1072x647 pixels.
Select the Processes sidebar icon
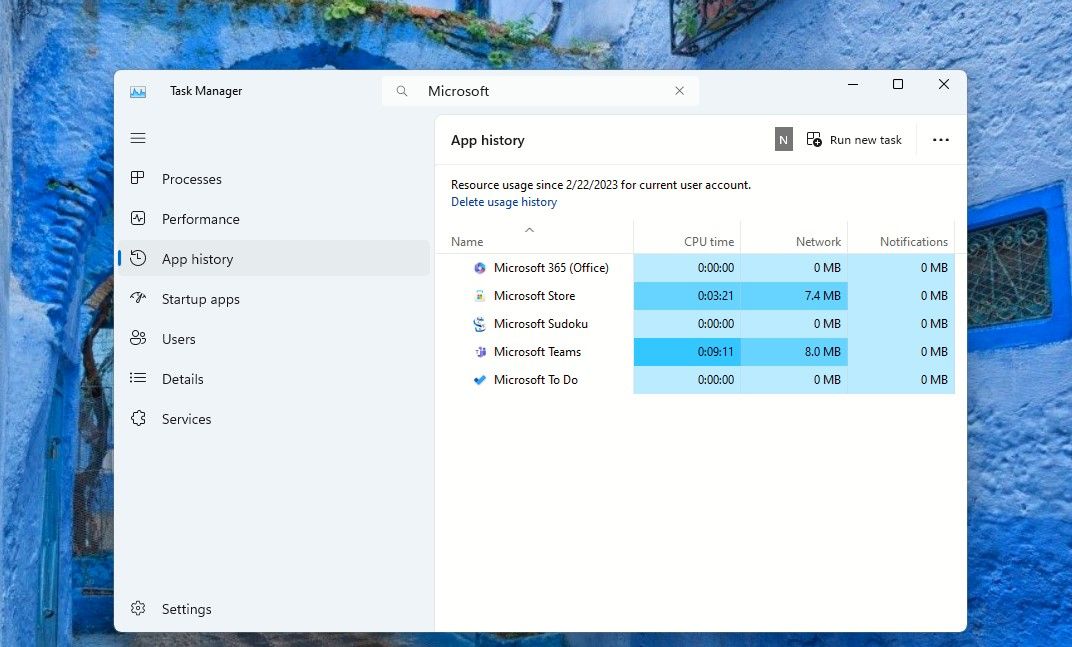pyautogui.click(x=138, y=179)
